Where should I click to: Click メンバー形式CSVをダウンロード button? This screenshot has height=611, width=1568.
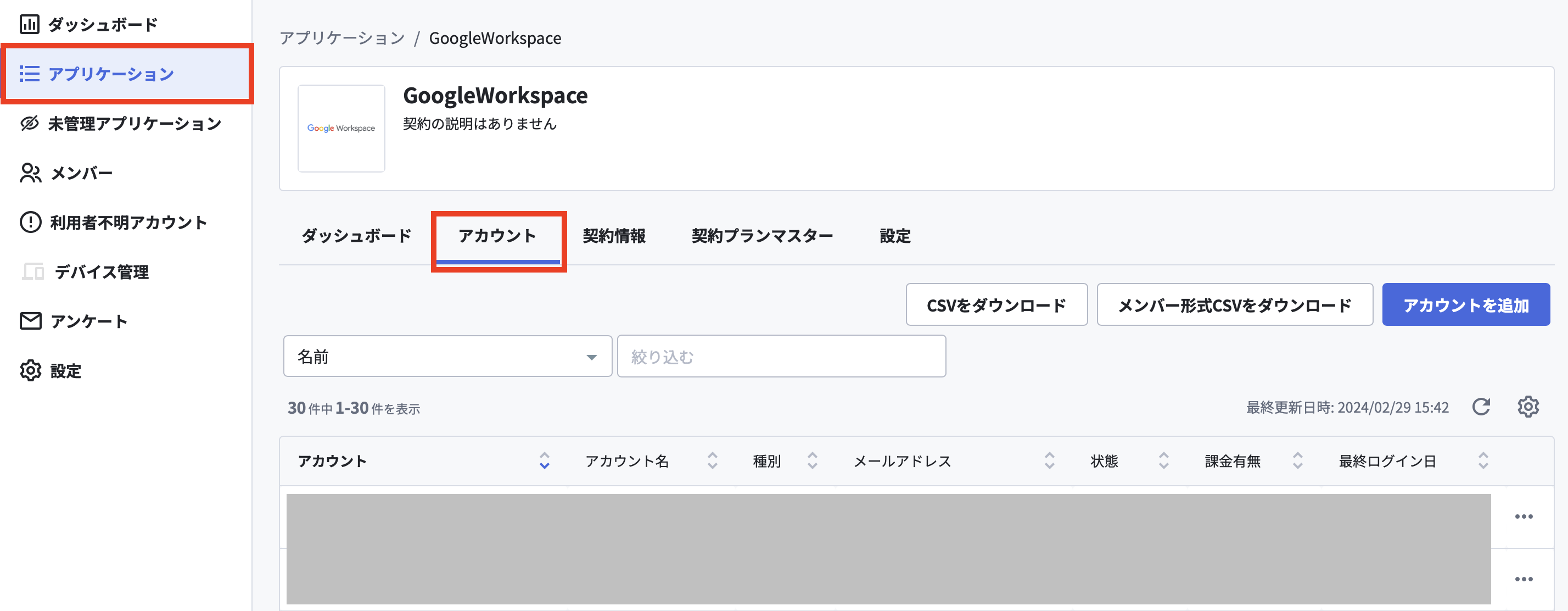click(x=1234, y=304)
